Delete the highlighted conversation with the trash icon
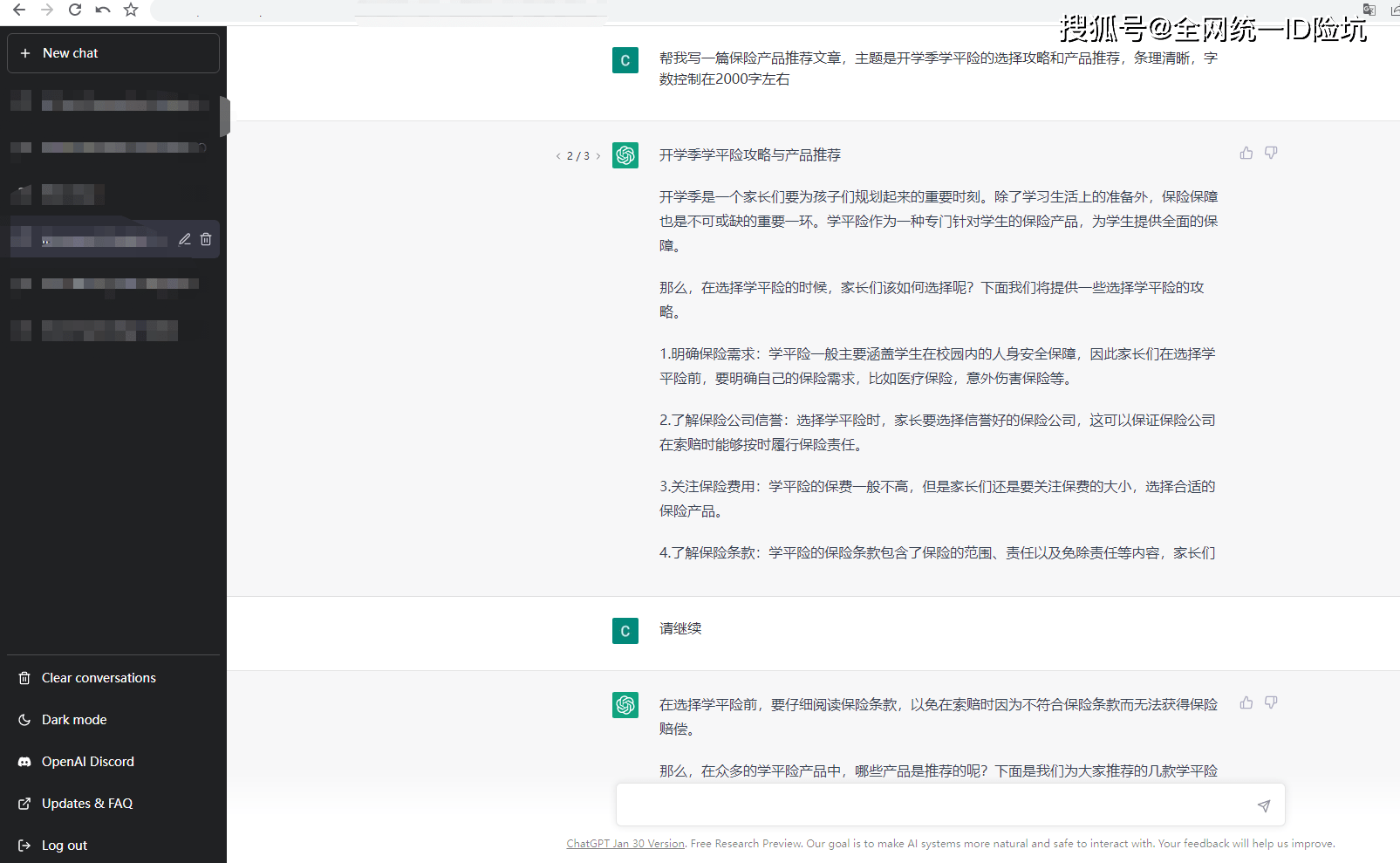The width and height of the screenshot is (1400, 863). [x=206, y=238]
